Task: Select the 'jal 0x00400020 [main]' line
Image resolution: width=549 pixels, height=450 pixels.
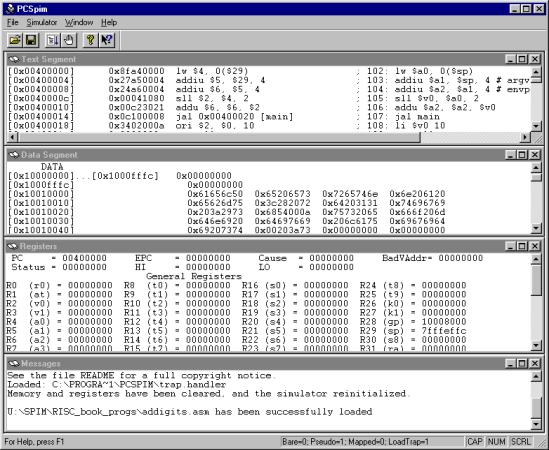Action: click(234, 117)
